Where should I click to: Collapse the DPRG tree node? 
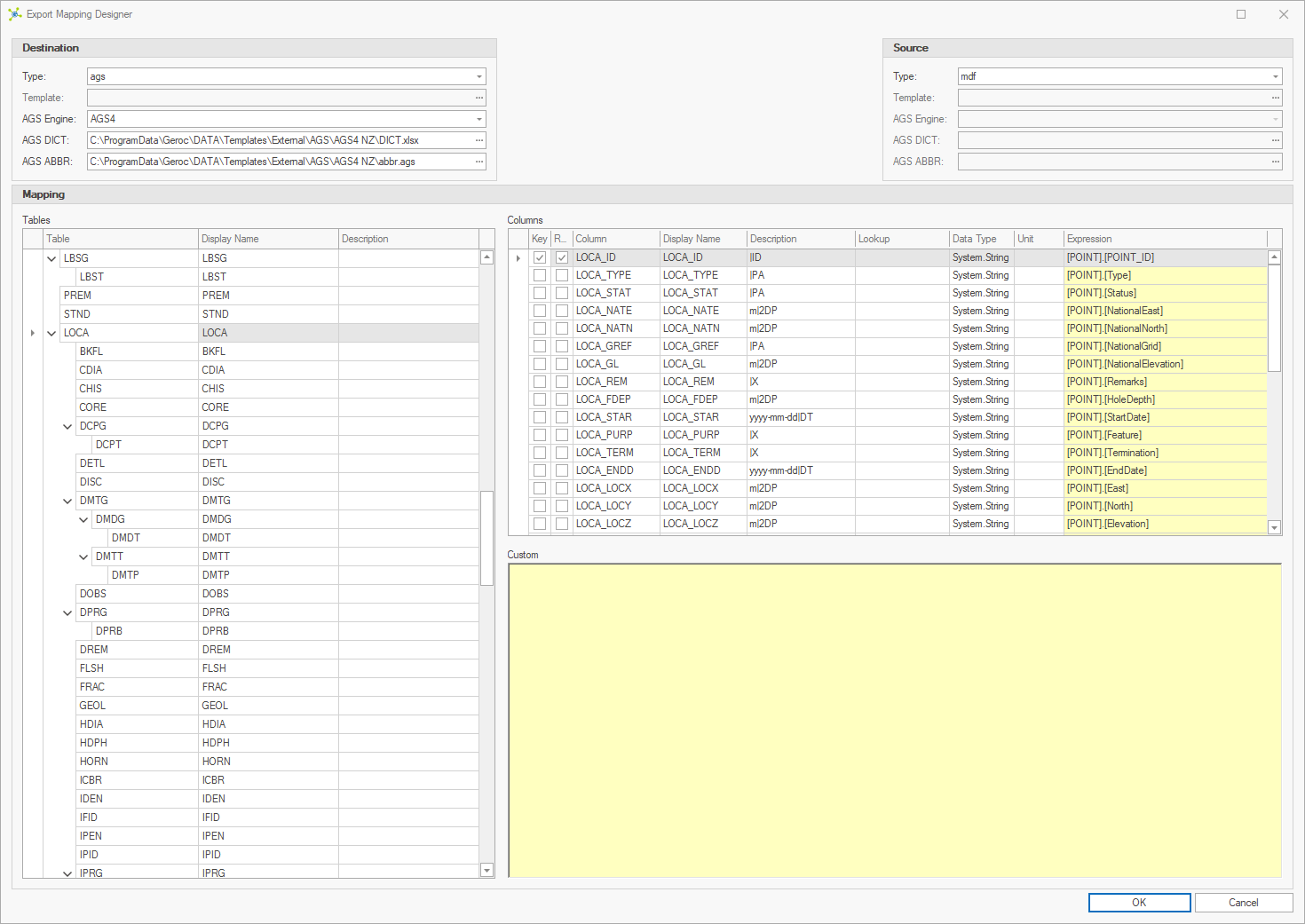67,612
